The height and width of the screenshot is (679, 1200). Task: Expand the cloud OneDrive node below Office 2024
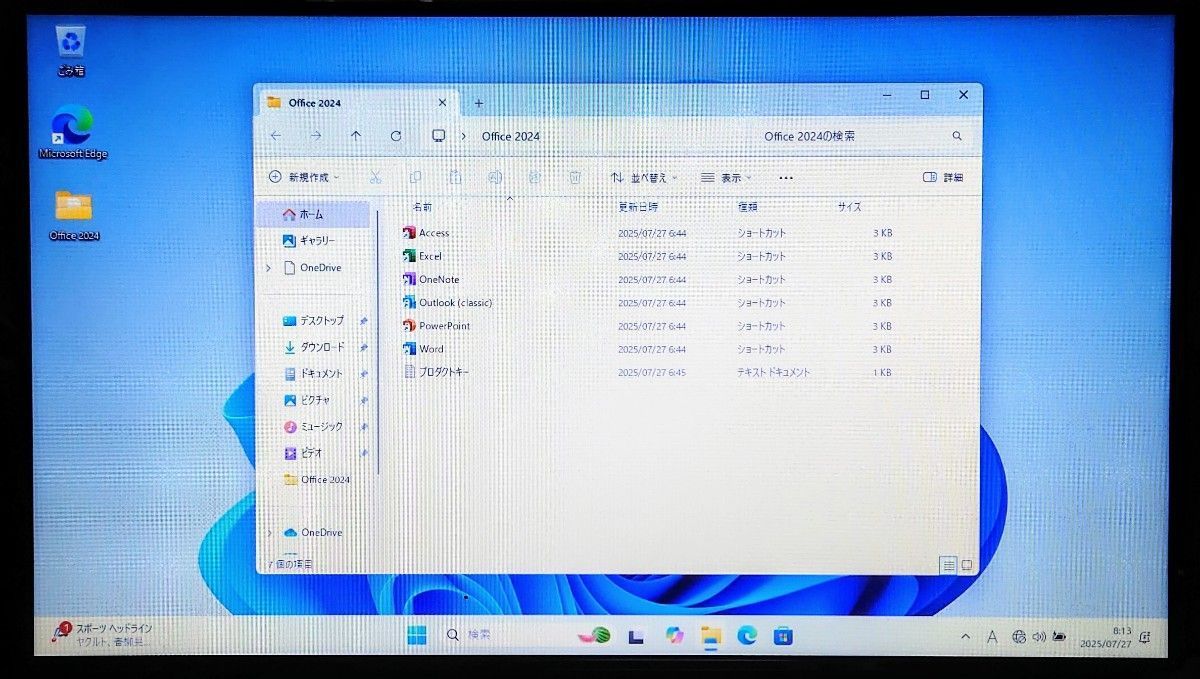point(269,533)
